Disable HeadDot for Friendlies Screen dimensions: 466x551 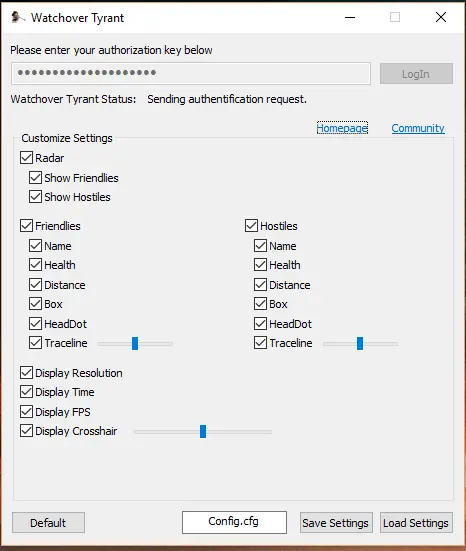35,324
